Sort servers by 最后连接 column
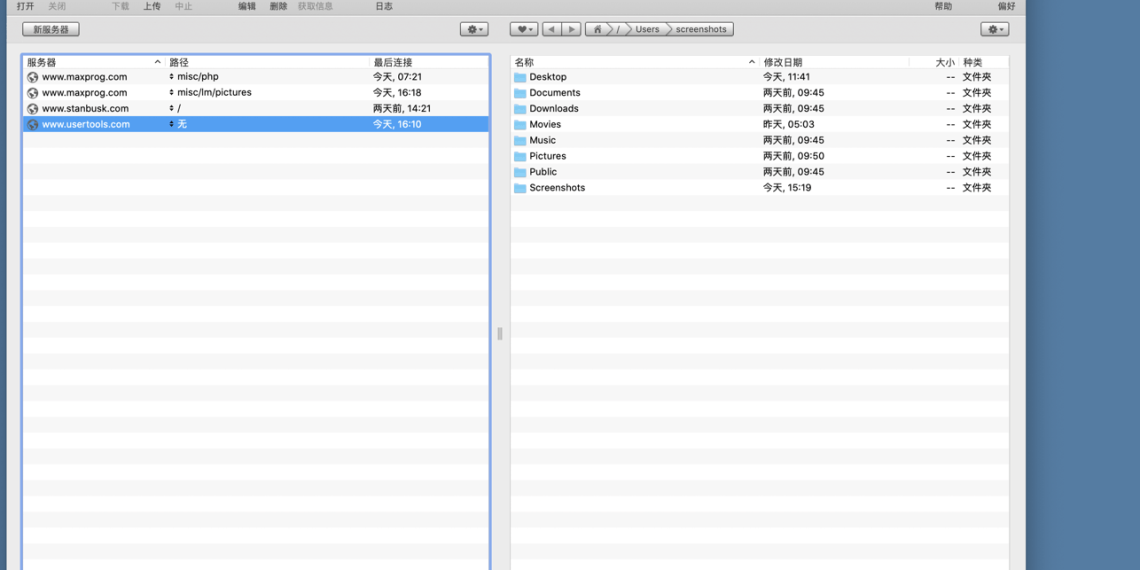 click(393, 62)
